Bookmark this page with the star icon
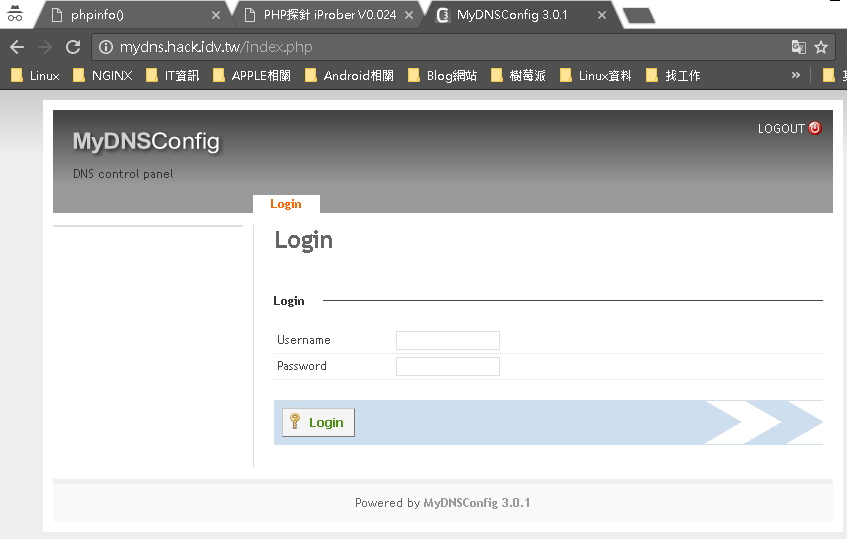 pyautogui.click(x=821, y=48)
